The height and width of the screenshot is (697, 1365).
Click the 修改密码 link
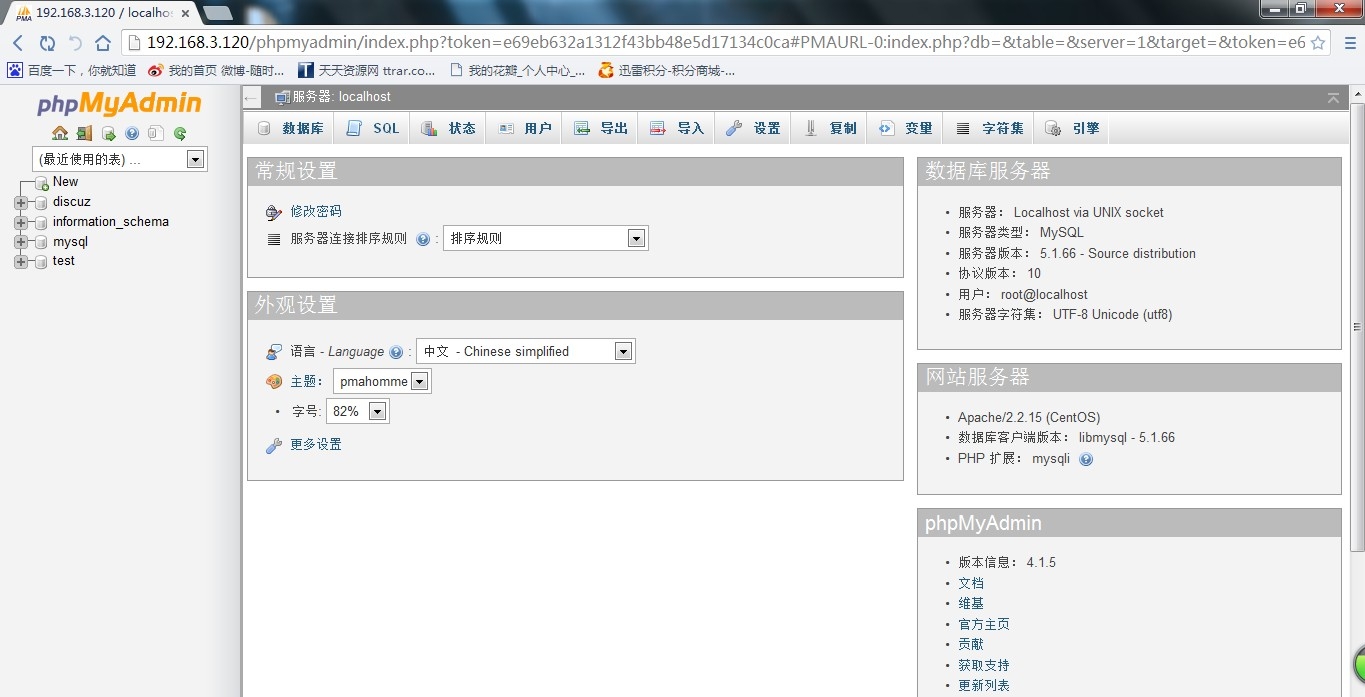[x=316, y=212]
